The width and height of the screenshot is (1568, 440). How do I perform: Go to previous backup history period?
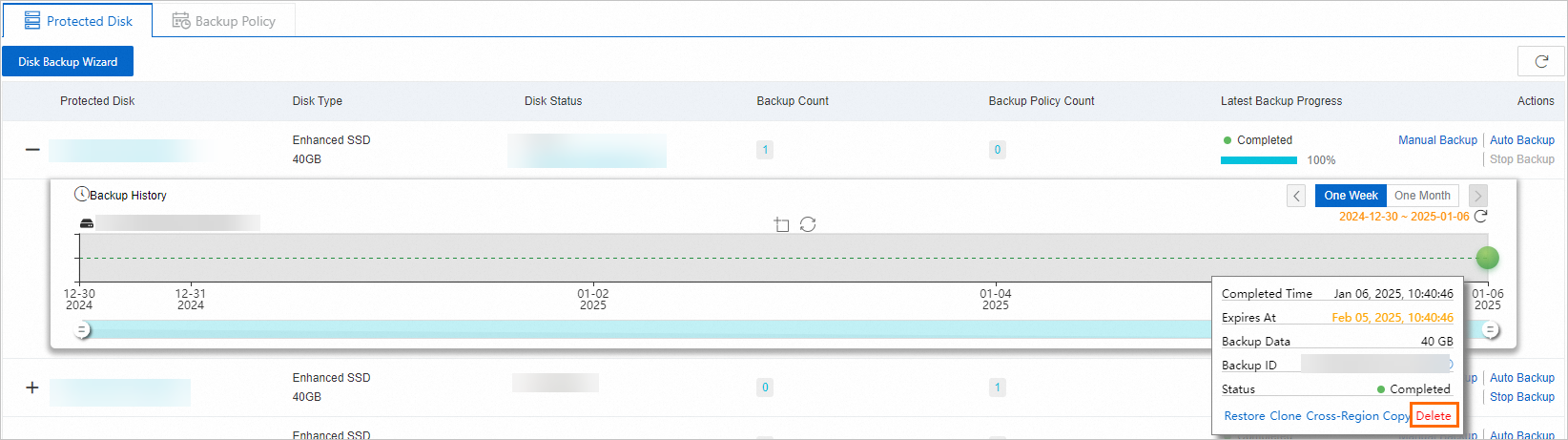coord(1296,196)
